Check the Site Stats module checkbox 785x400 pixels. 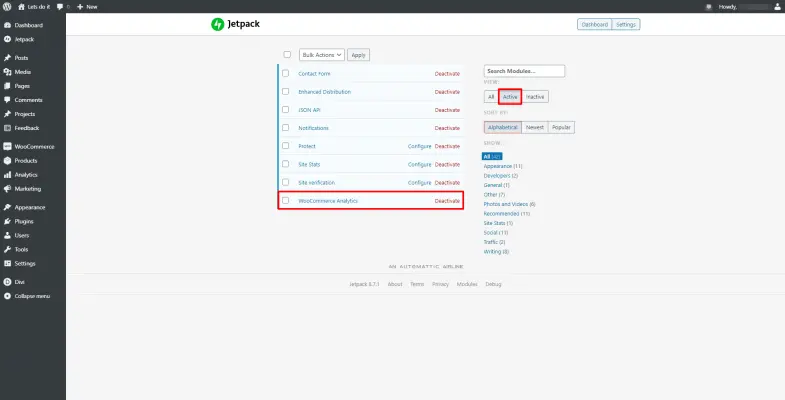tap(285, 164)
